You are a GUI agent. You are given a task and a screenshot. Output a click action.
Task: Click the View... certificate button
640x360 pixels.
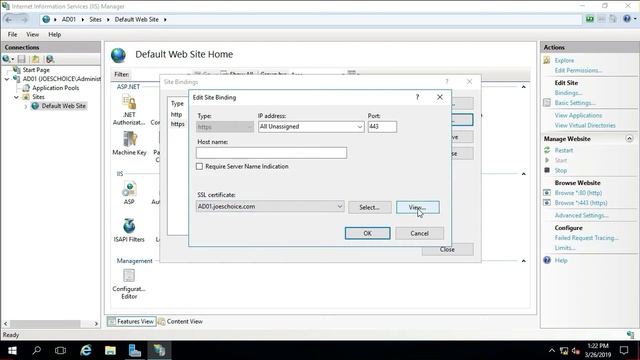pyautogui.click(x=418, y=207)
